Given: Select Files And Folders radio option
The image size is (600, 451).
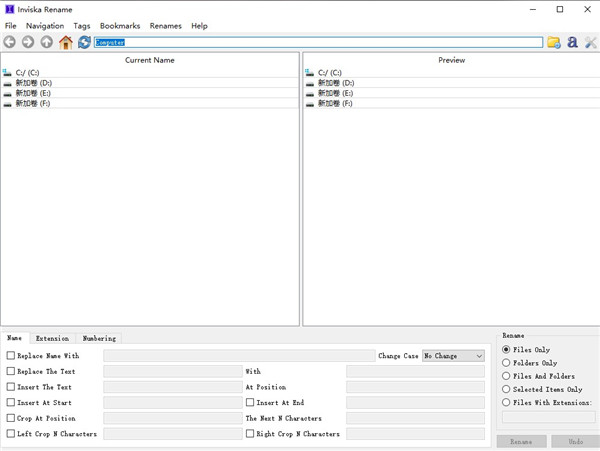Looking at the screenshot, I should [506, 376].
